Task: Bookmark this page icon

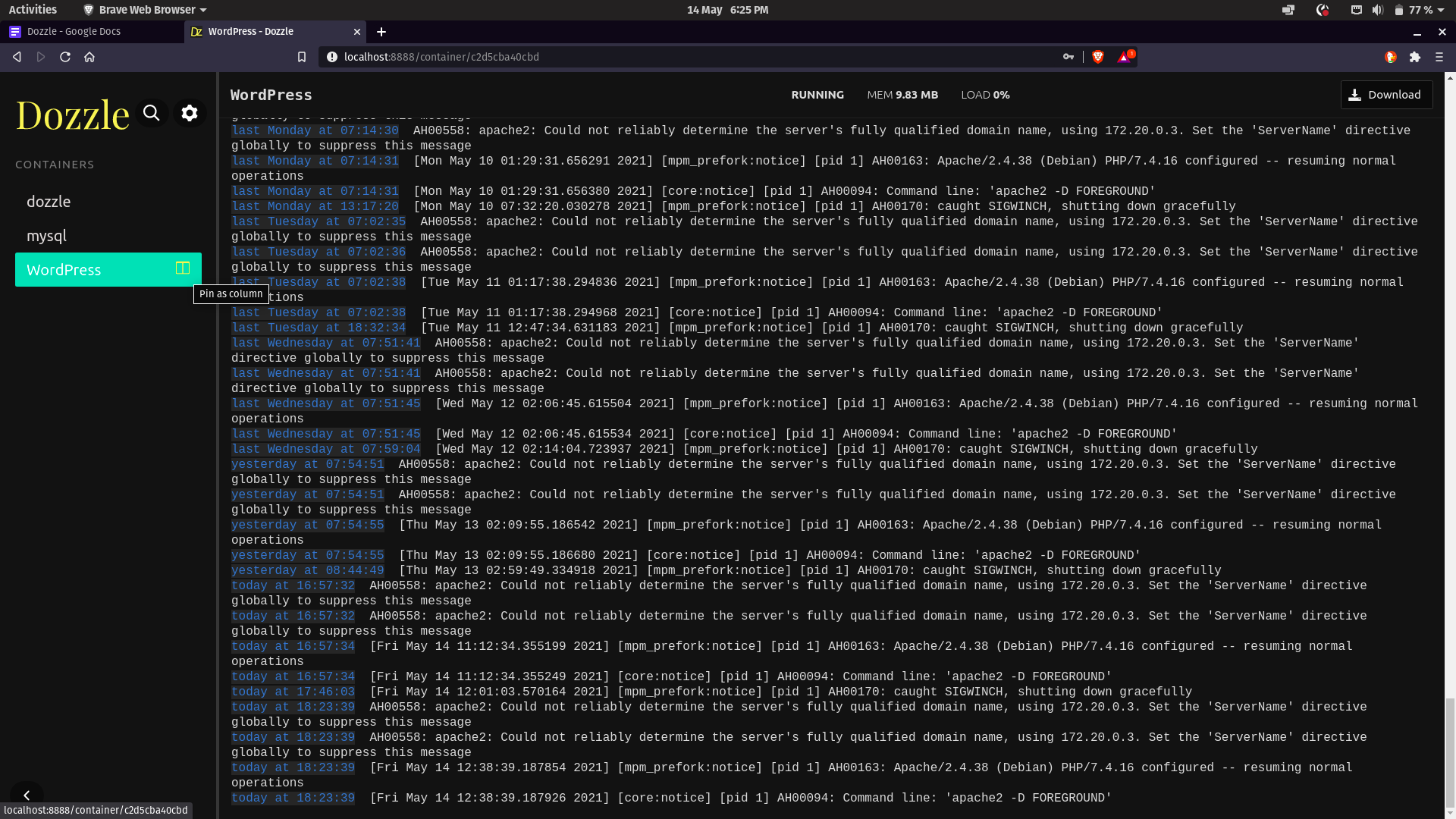Action: click(x=301, y=57)
